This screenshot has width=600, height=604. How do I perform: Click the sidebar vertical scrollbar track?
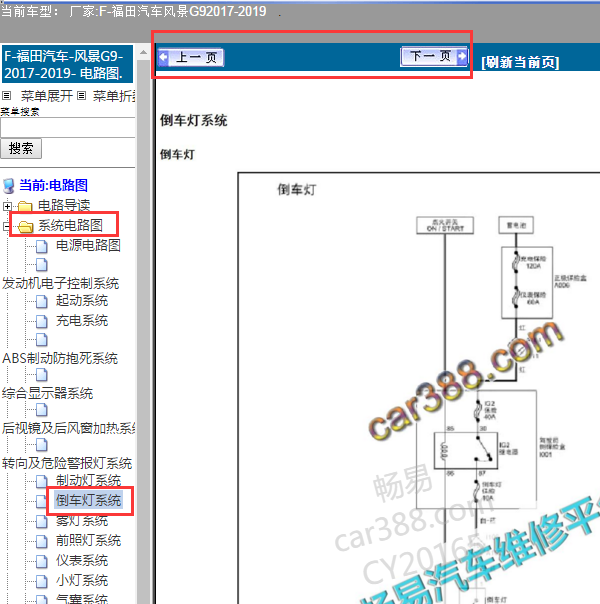pos(144,331)
